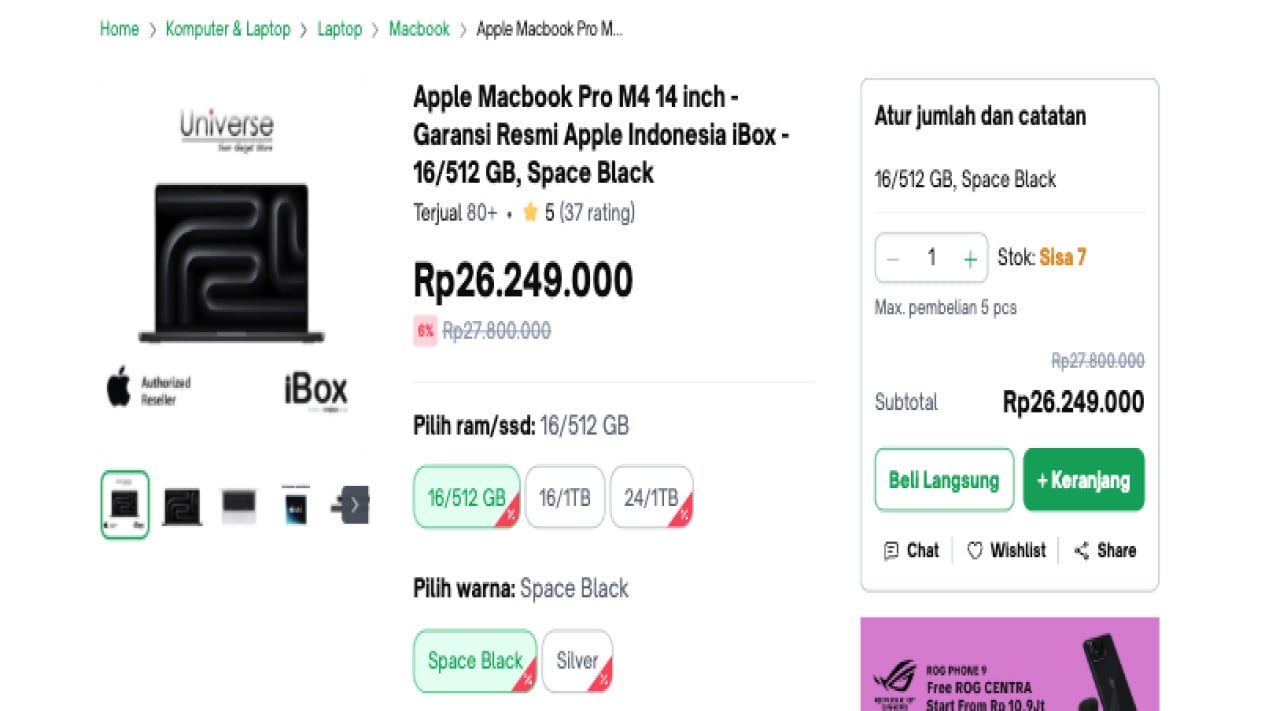This screenshot has height=711, width=1265.
Task: View the silver keyboard thumbnail image
Action: point(239,506)
